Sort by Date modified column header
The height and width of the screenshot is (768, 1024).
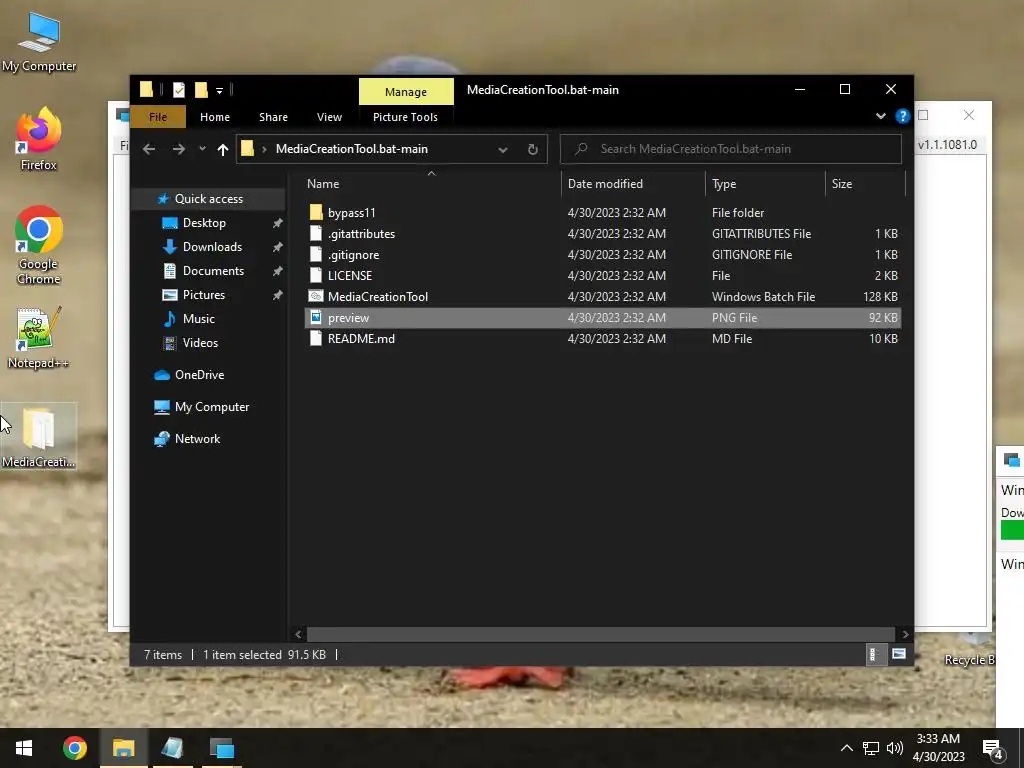coord(633,184)
